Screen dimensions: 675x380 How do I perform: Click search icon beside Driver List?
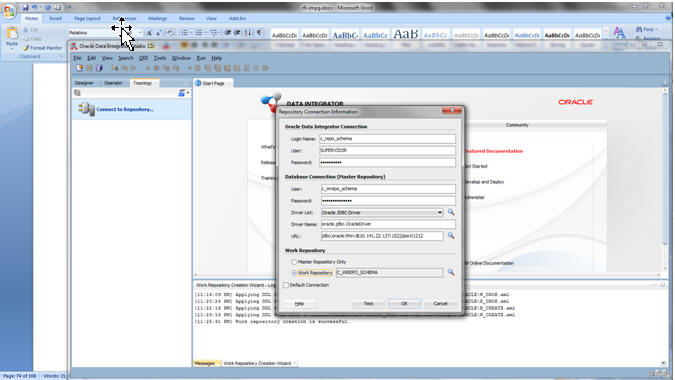pos(451,212)
